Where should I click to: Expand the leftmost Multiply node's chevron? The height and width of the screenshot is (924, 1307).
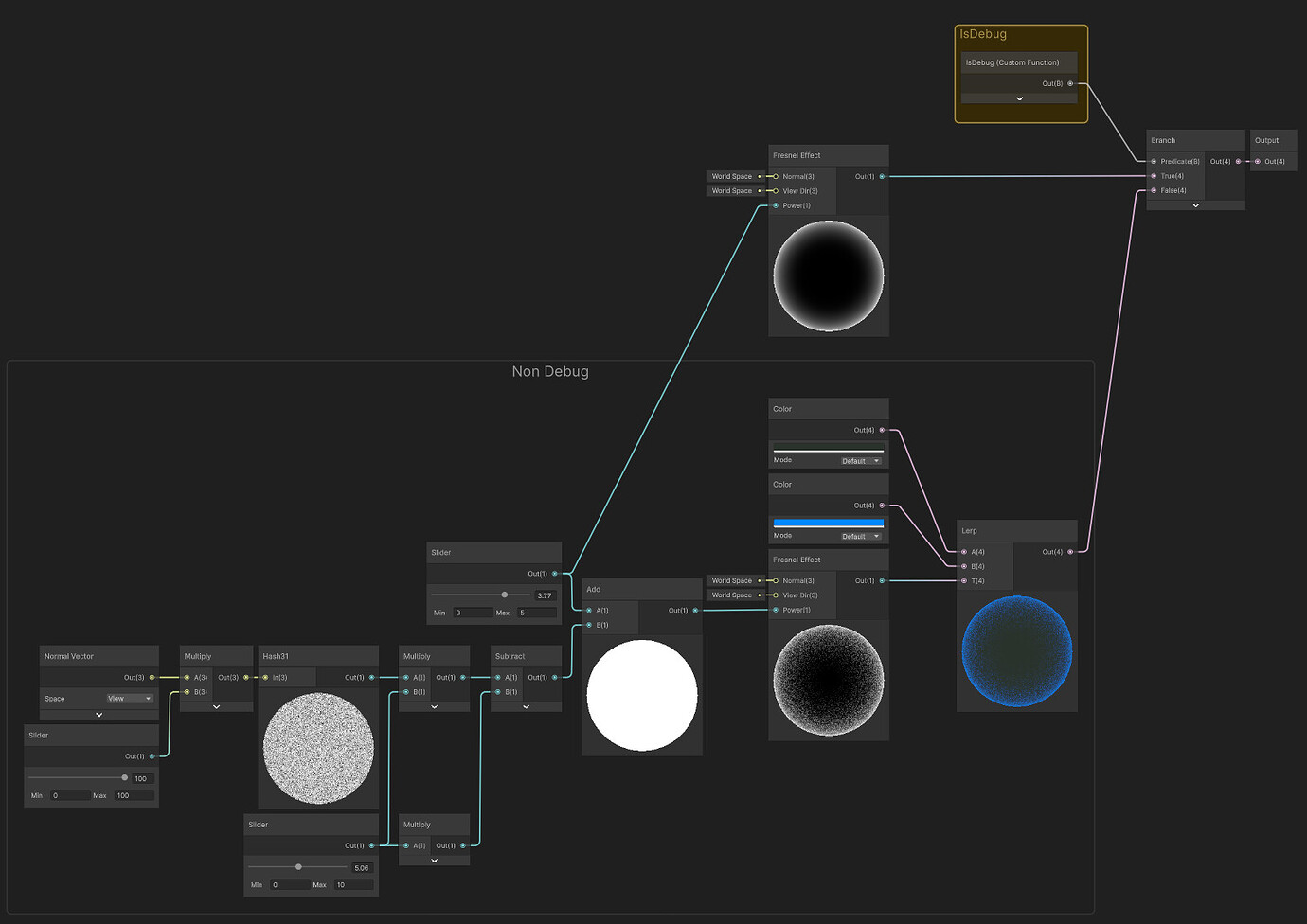[216, 705]
